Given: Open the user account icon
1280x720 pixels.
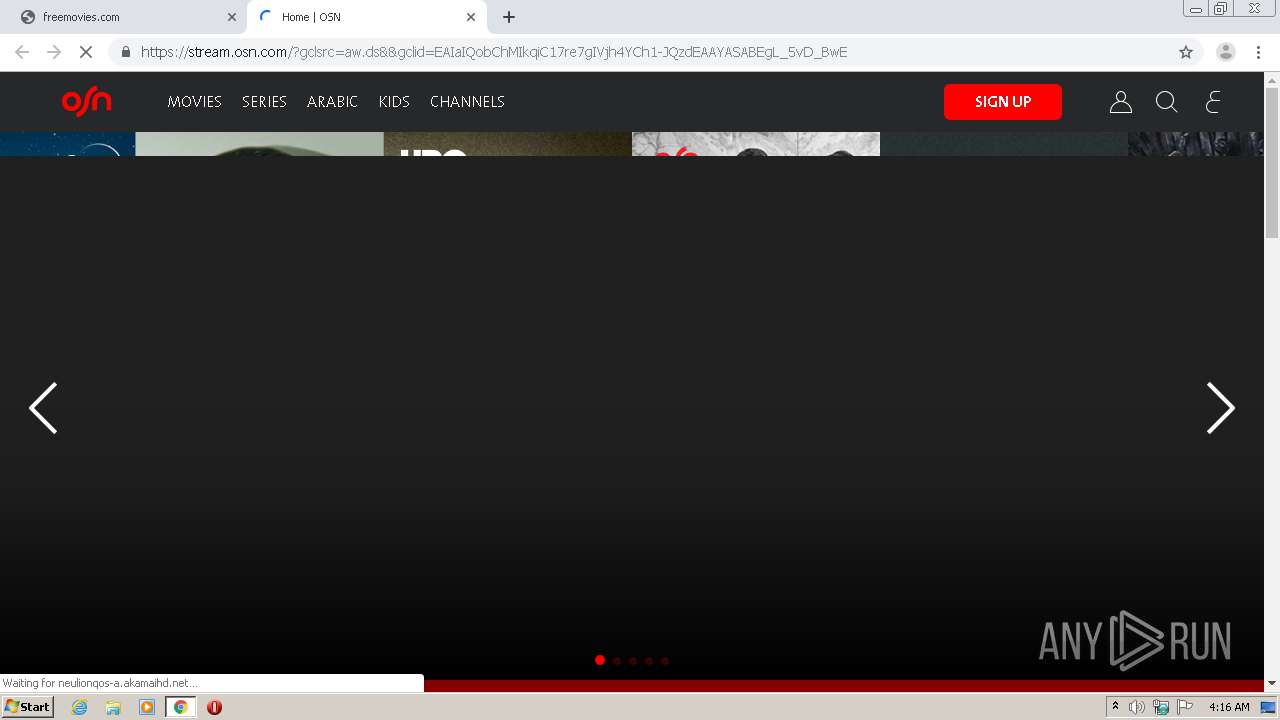Looking at the screenshot, I should click(x=1121, y=102).
